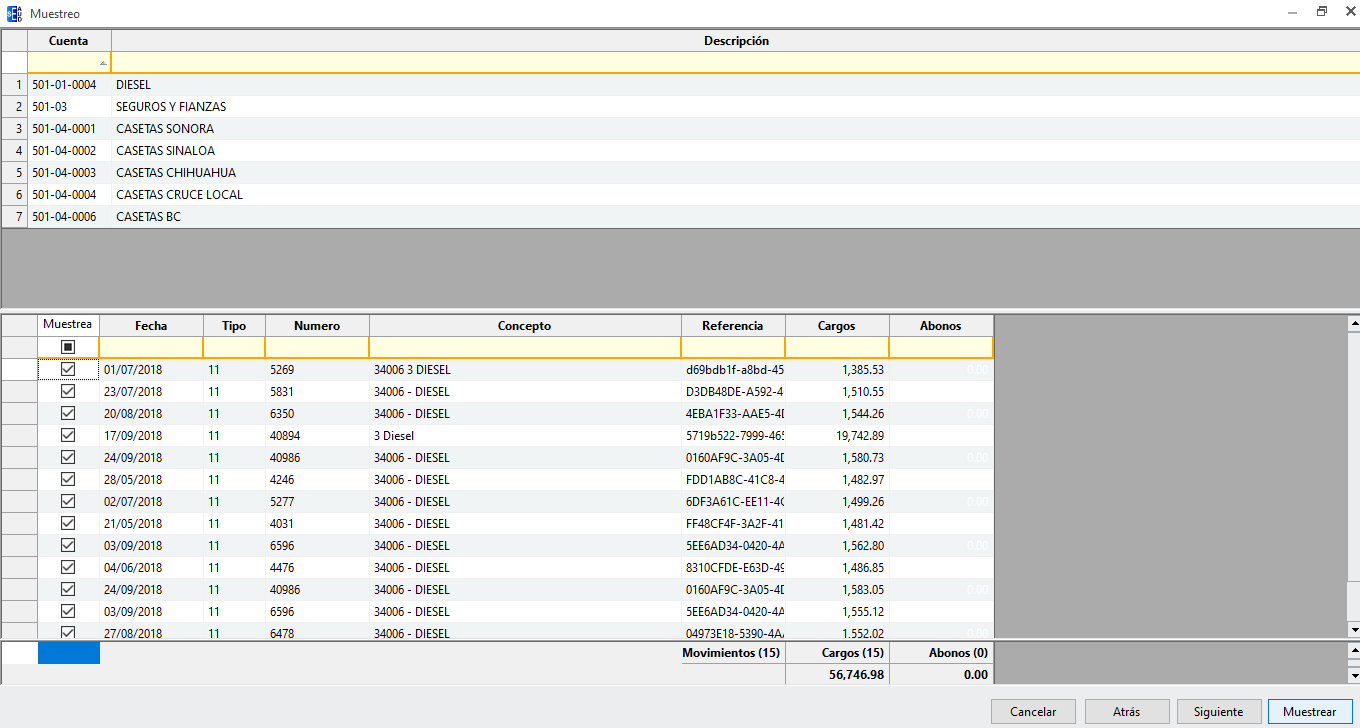The width and height of the screenshot is (1360, 728).
Task: Restore down the Muestreo window
Action: point(1321,13)
